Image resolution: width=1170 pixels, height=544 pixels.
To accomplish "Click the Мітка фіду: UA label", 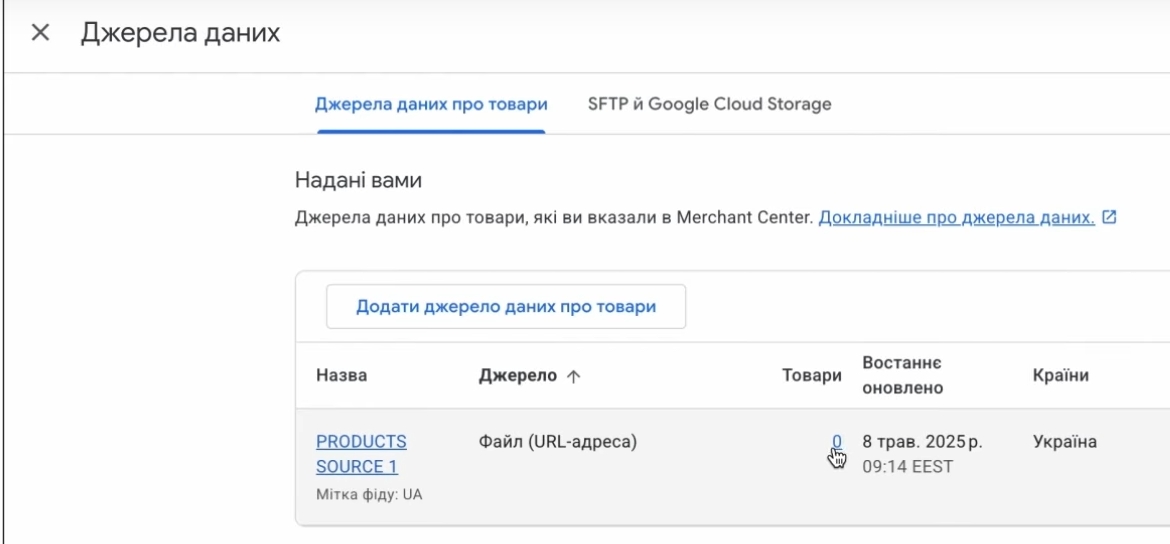I will click(x=369, y=494).
